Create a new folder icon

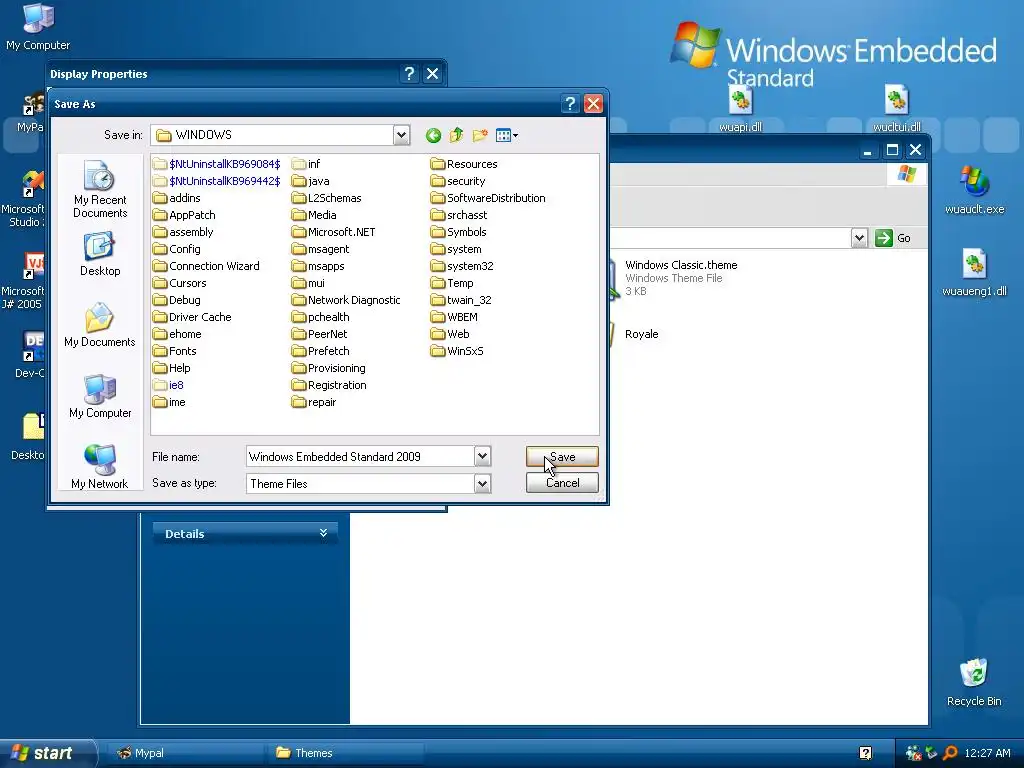(480, 135)
